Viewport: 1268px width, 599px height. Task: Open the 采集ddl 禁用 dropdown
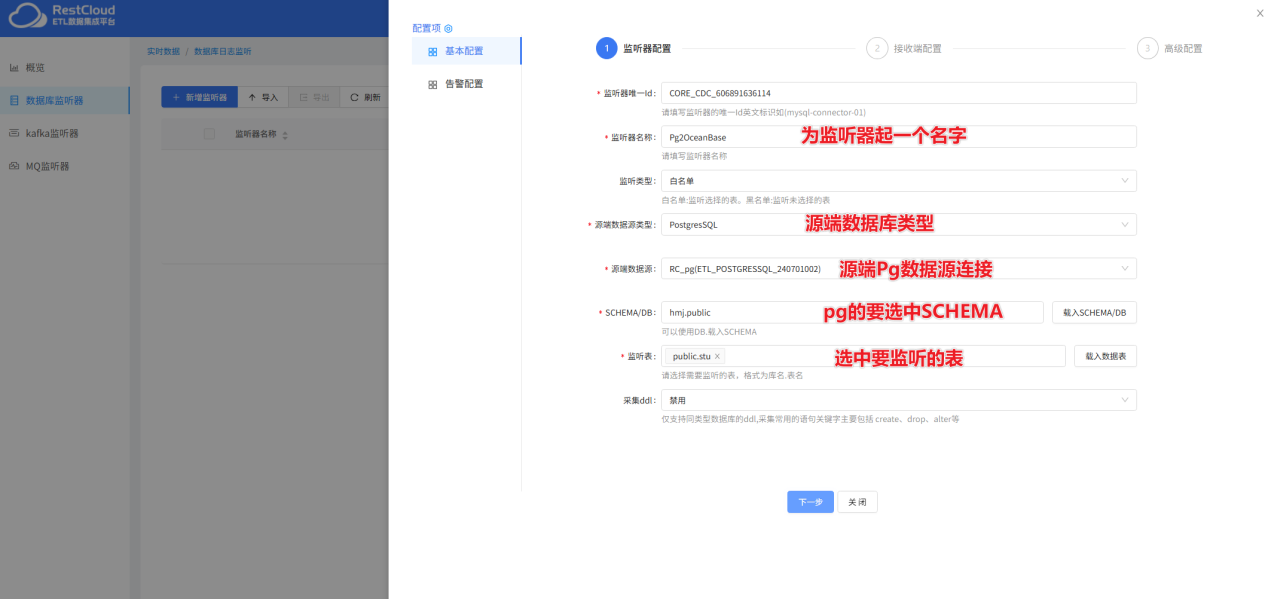click(899, 400)
